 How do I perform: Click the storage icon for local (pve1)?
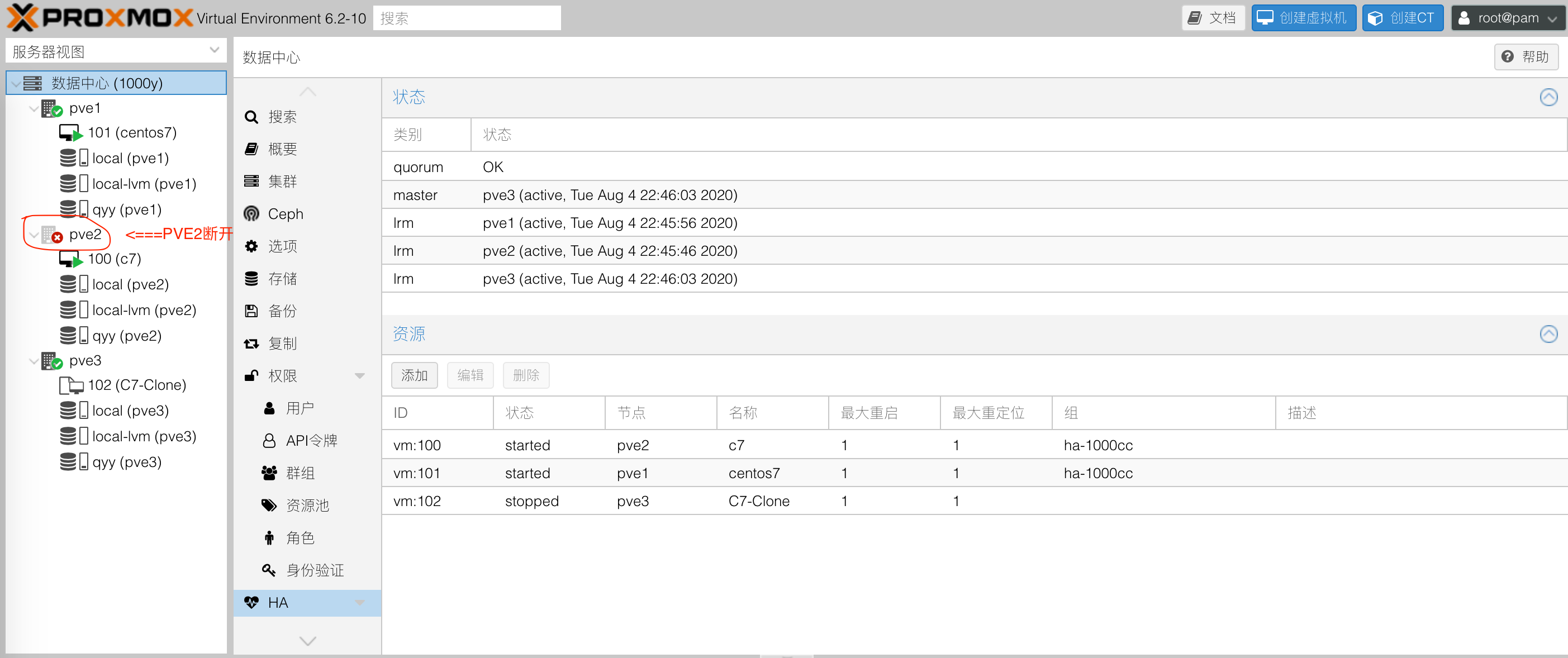[74, 158]
